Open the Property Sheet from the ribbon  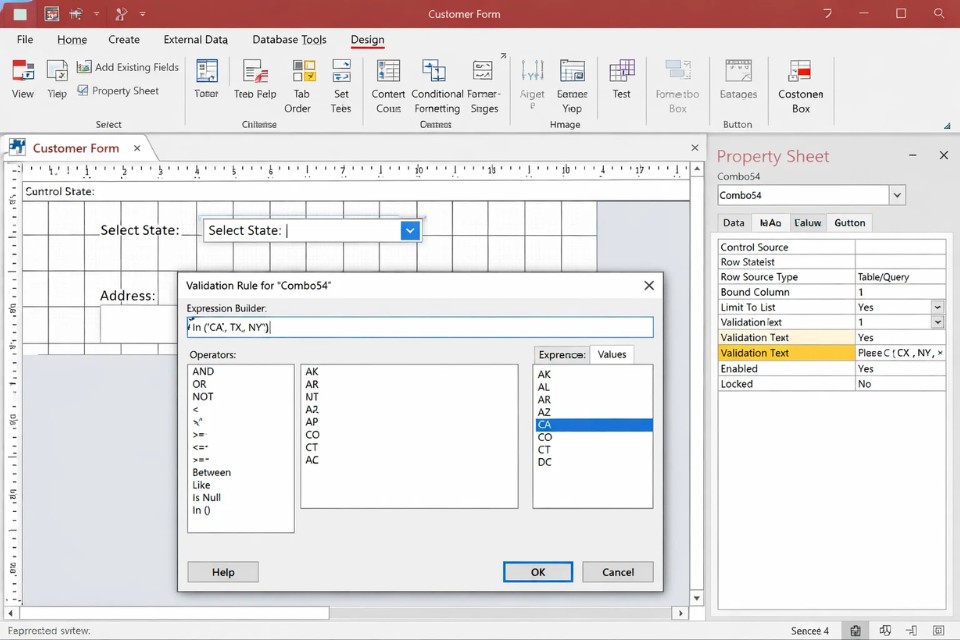pos(119,90)
